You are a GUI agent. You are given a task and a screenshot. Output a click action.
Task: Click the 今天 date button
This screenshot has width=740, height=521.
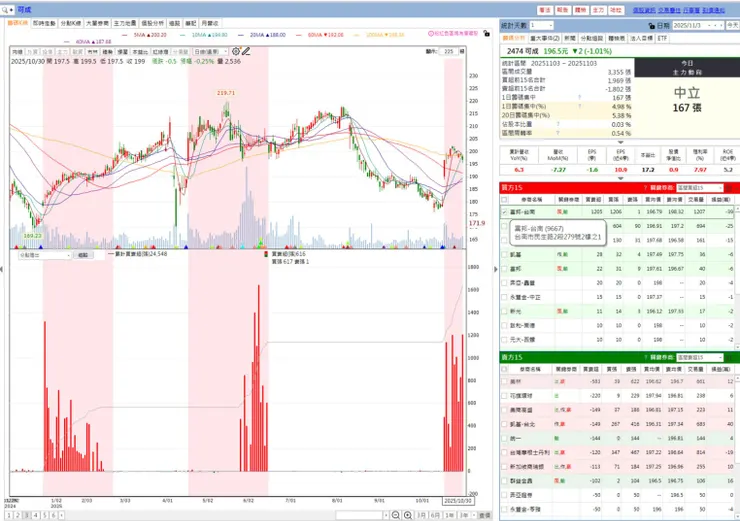click(x=732, y=25)
